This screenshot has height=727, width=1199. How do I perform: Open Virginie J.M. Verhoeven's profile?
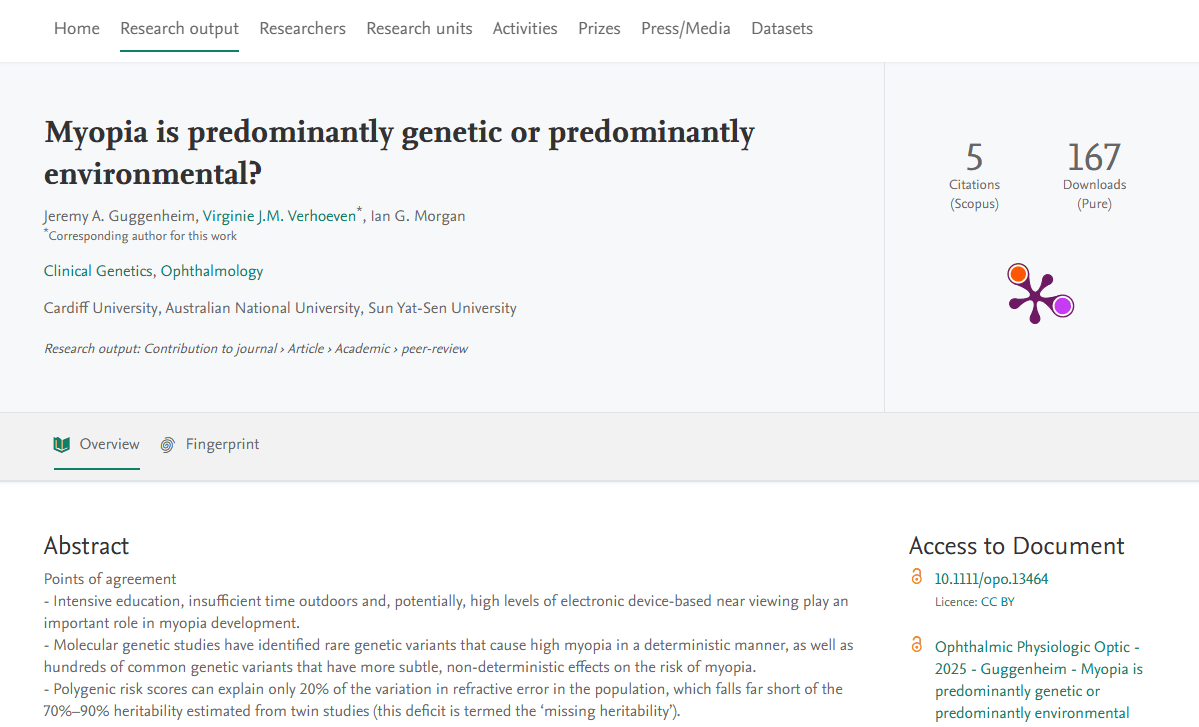pos(279,216)
